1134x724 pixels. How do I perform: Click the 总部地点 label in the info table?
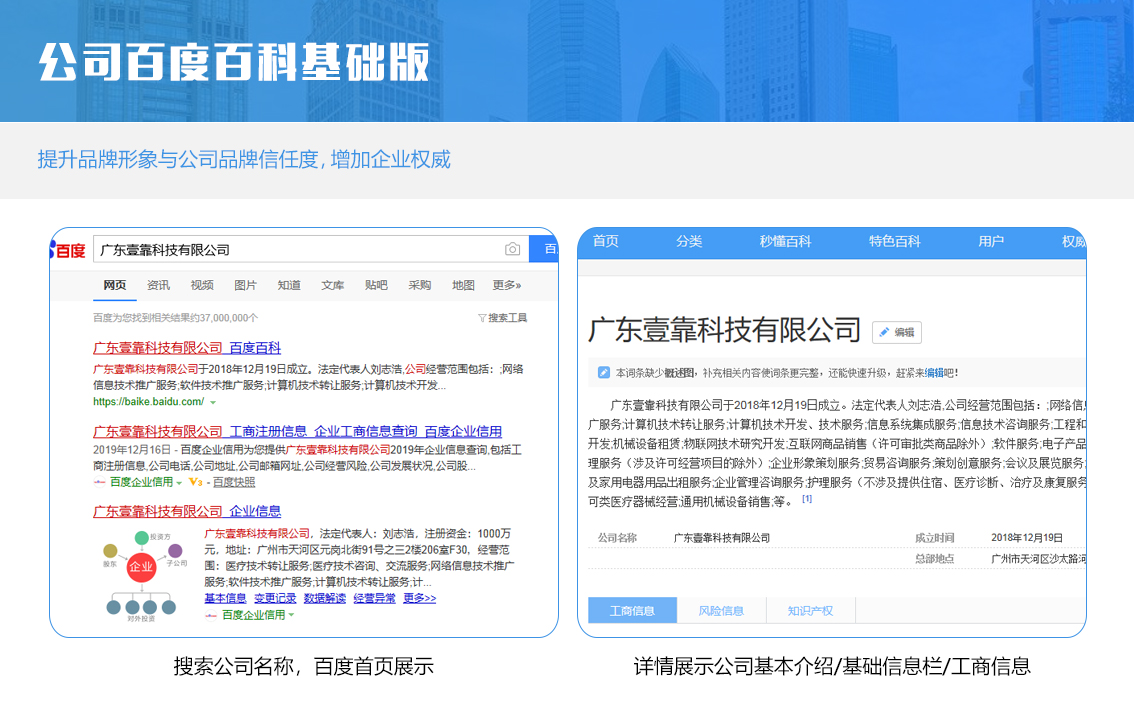pos(934,558)
